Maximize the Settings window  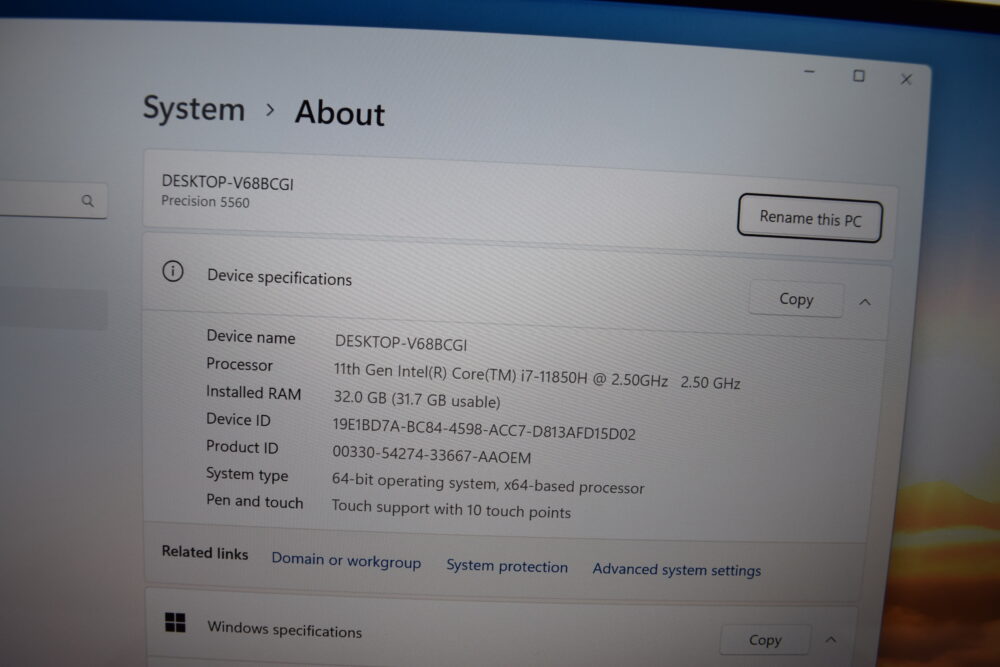click(859, 76)
